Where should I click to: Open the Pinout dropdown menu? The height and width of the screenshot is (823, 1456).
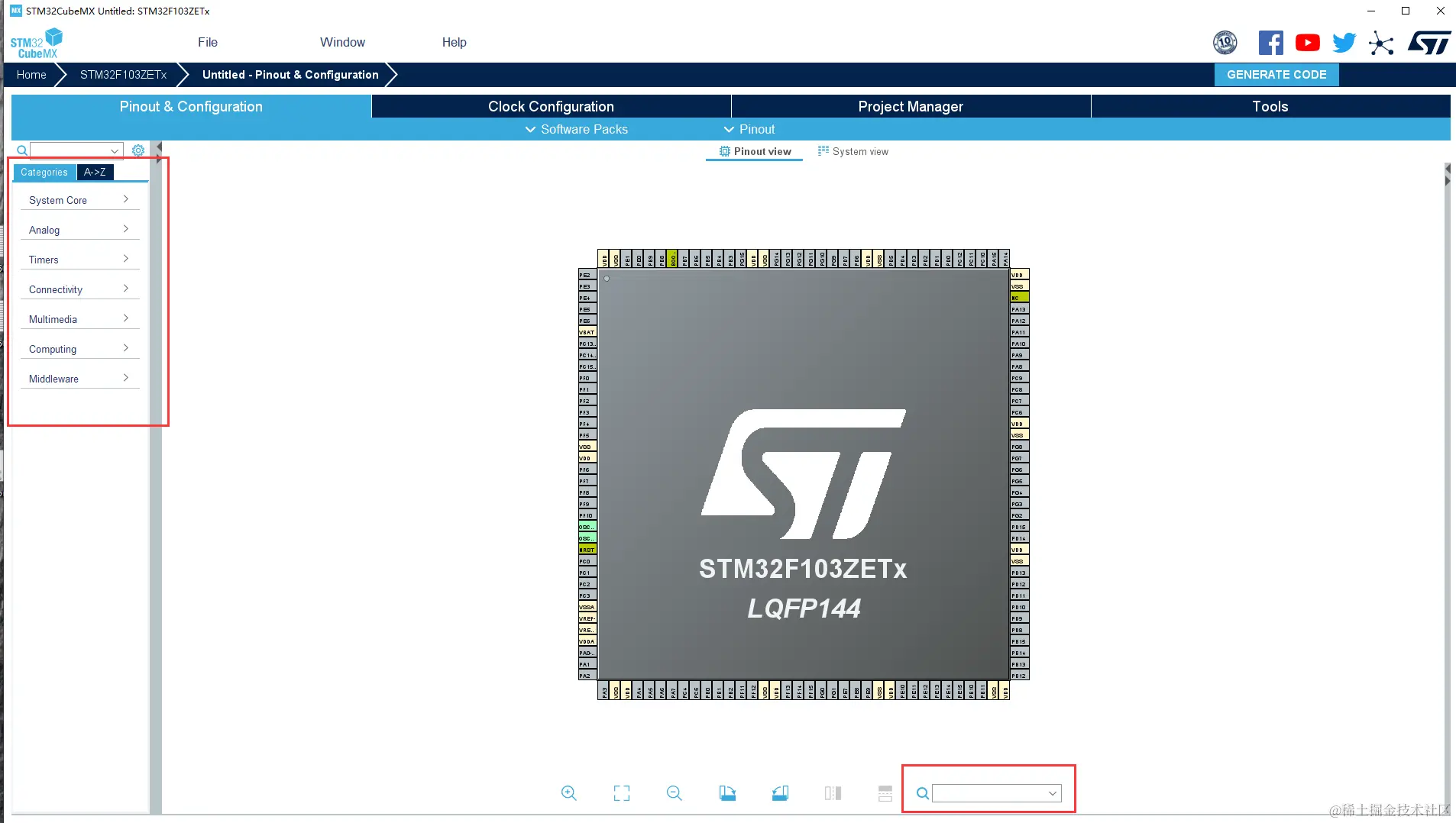point(749,130)
